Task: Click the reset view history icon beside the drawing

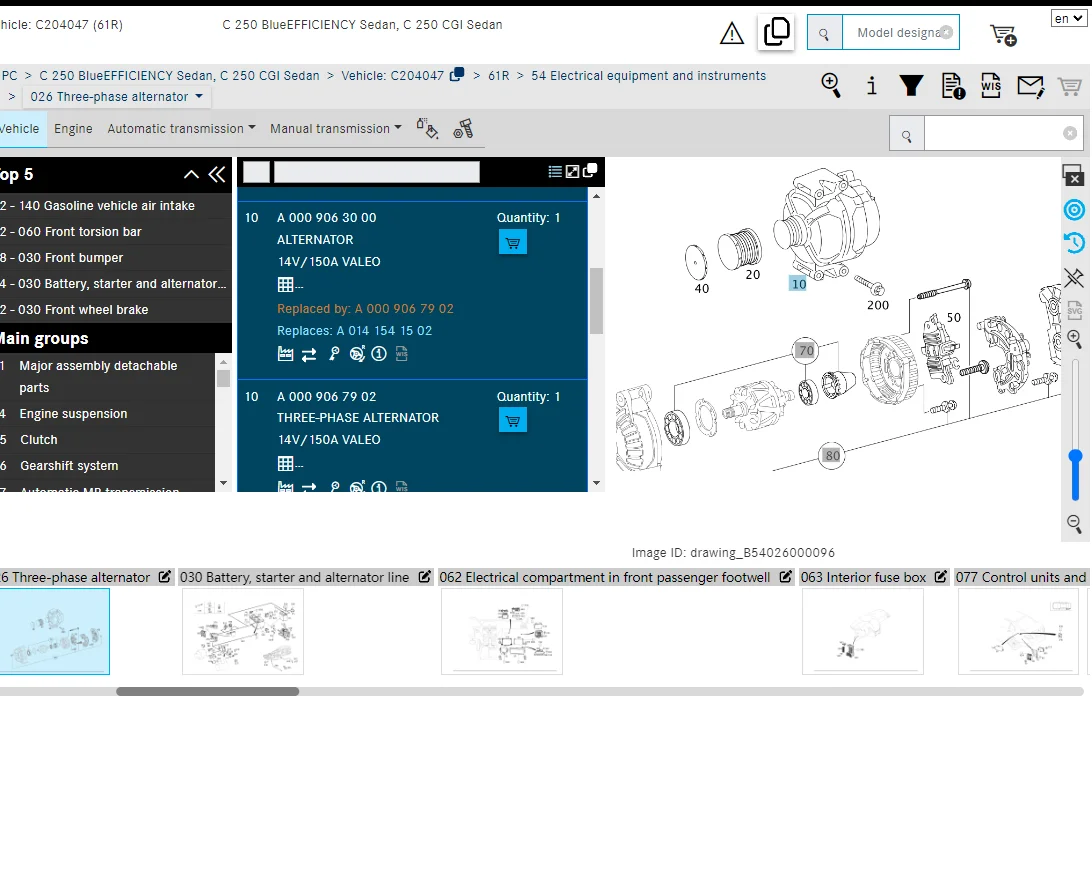Action: click(x=1074, y=242)
